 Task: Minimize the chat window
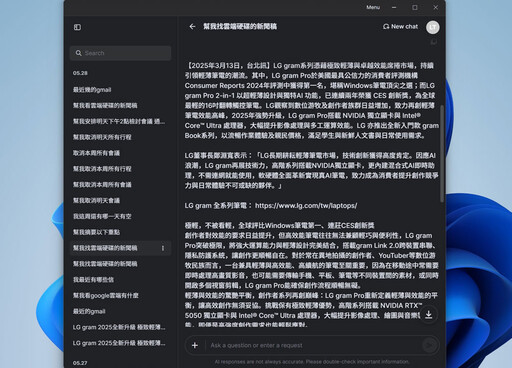tap(394, 7)
